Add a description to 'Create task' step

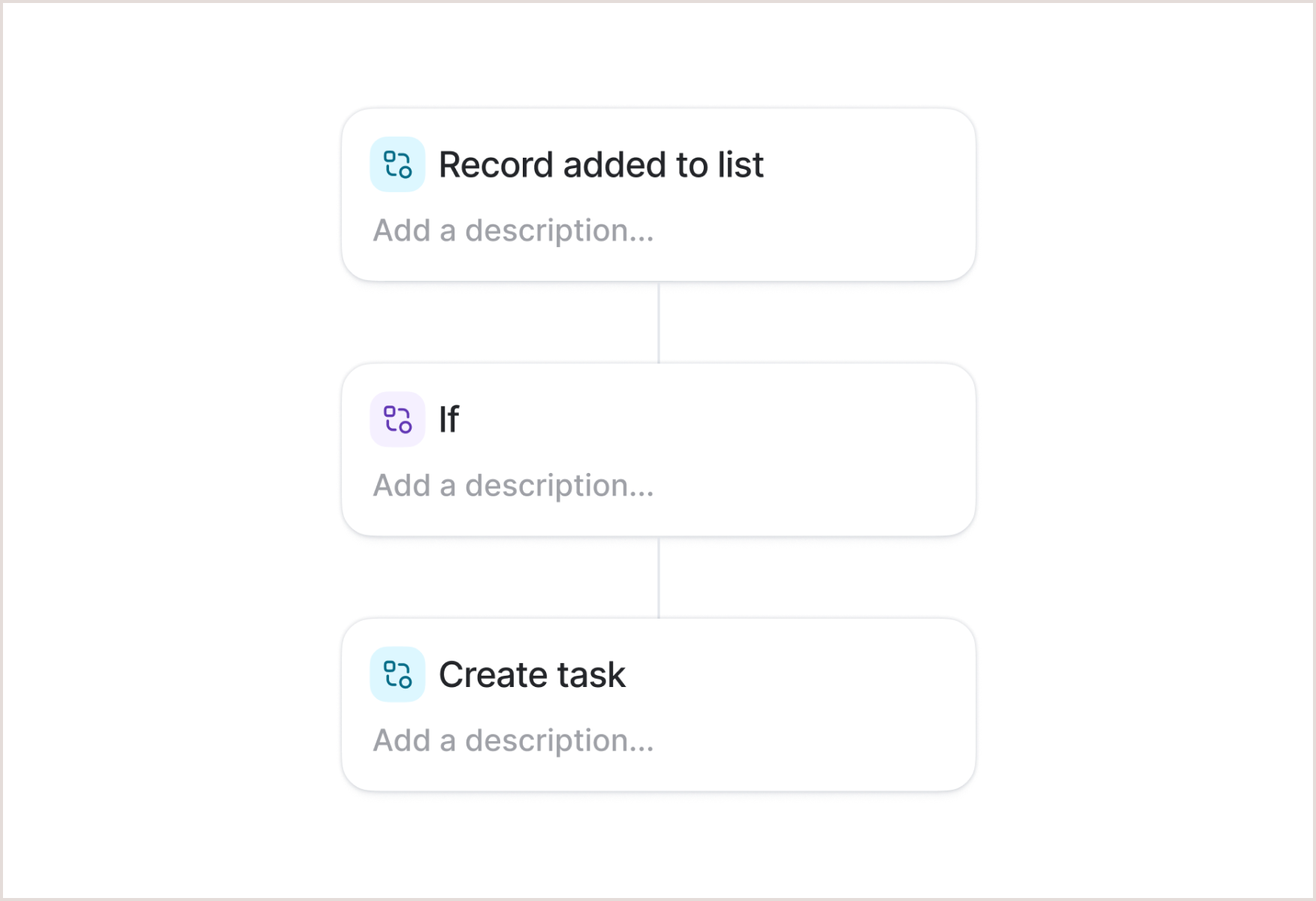click(x=514, y=740)
